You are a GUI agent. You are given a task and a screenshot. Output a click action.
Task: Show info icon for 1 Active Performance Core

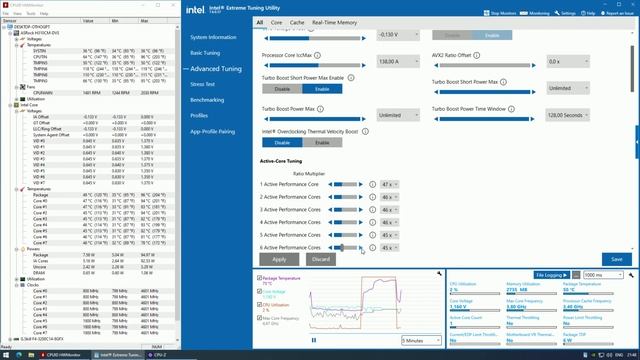tap(372, 184)
